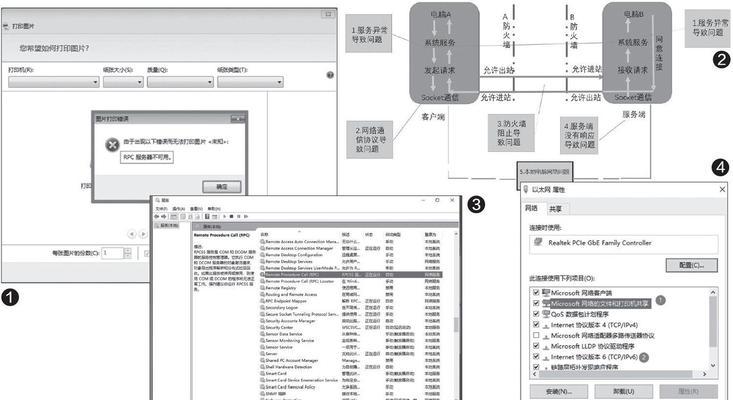Switch to the 网络 tab in Ethernet properties
The image size is (733, 400).
coord(532,208)
